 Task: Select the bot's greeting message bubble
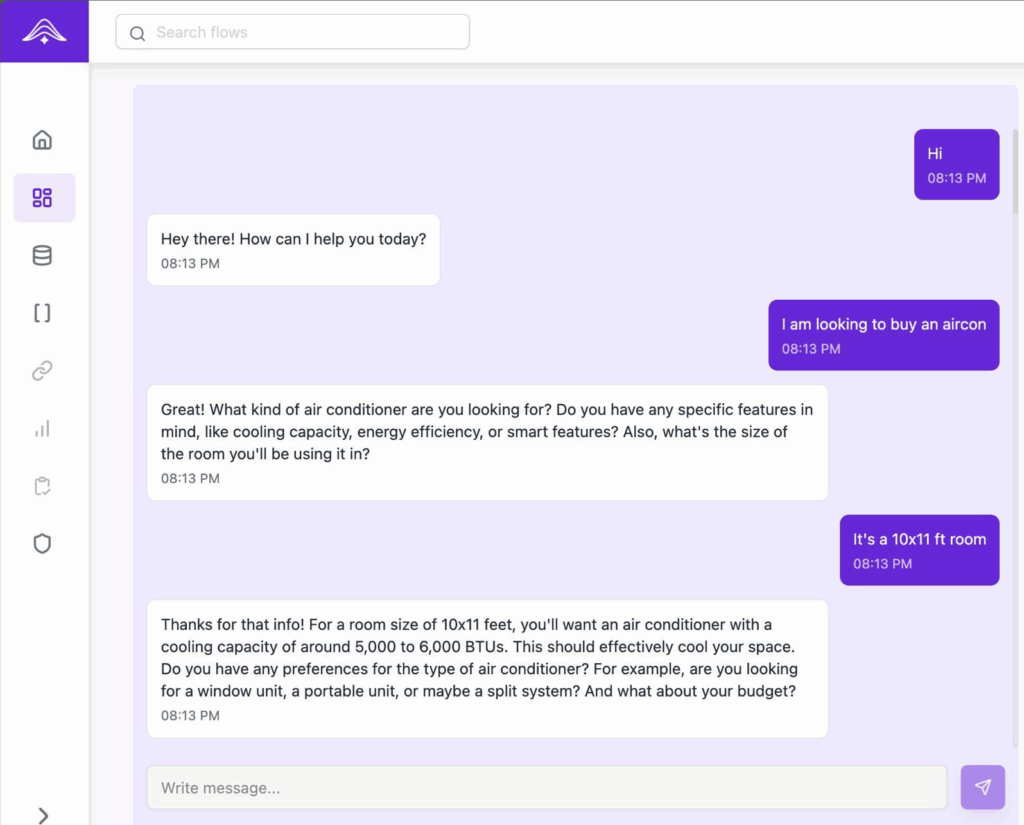[293, 250]
